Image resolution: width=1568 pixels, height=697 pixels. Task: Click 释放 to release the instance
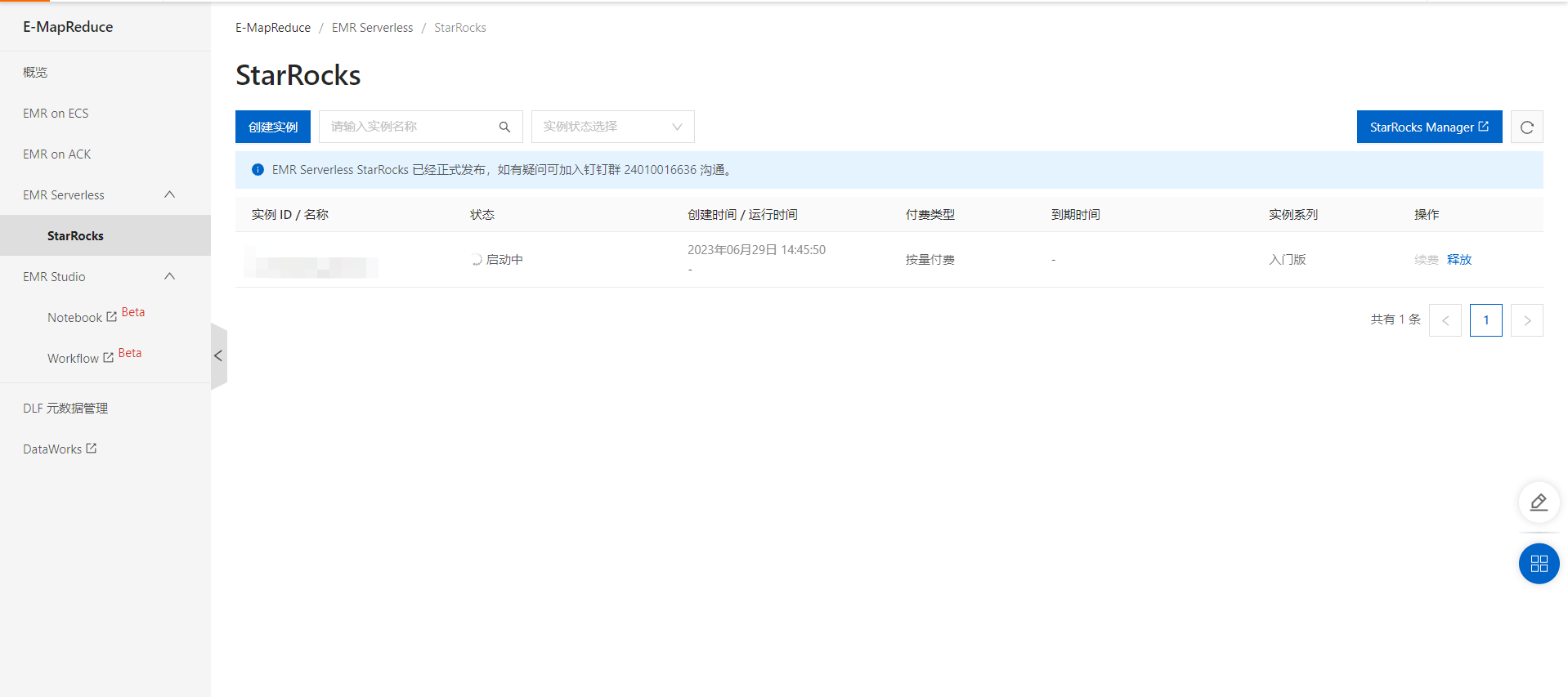(x=1458, y=259)
